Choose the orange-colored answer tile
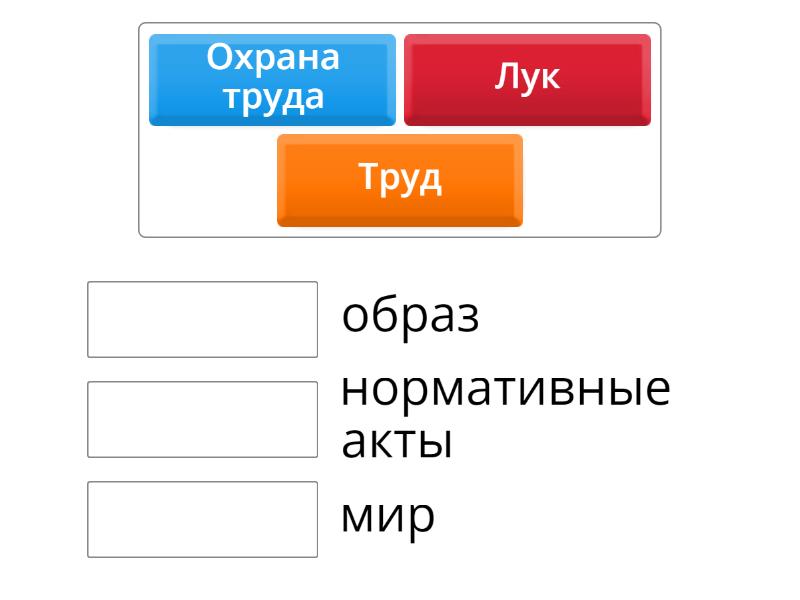The height and width of the screenshot is (600, 800). click(x=400, y=180)
